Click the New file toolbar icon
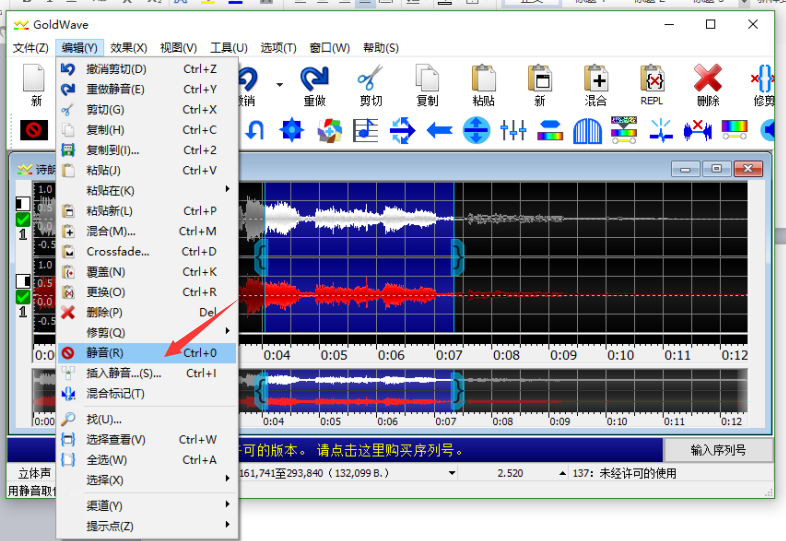 tap(34, 85)
